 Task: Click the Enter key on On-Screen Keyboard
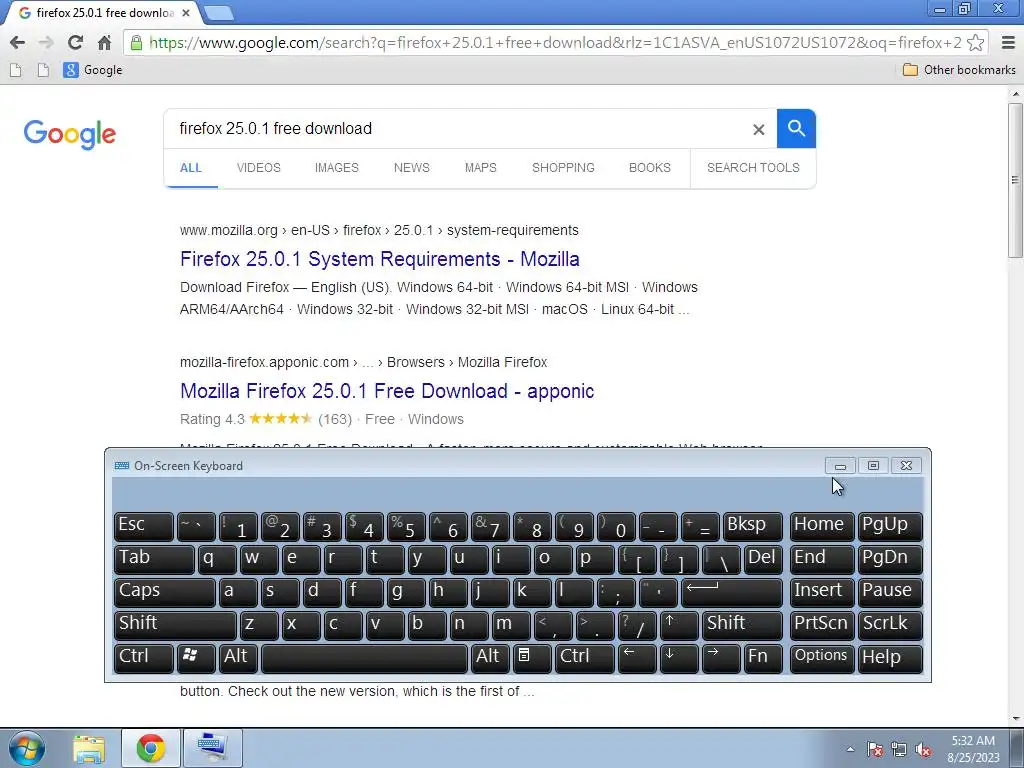[x=731, y=591]
